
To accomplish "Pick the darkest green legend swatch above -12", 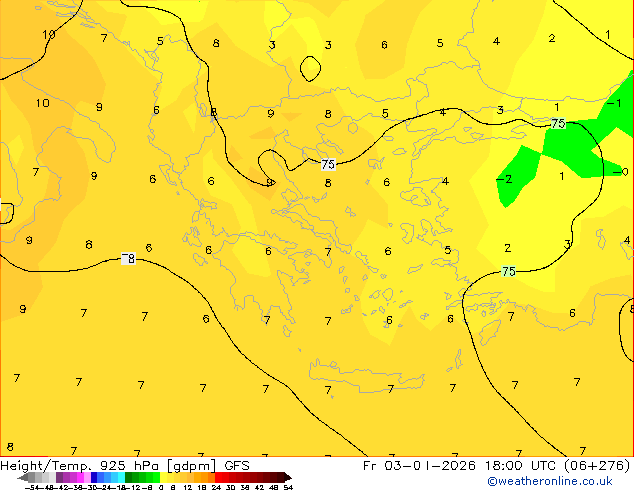I will pos(129,477).
